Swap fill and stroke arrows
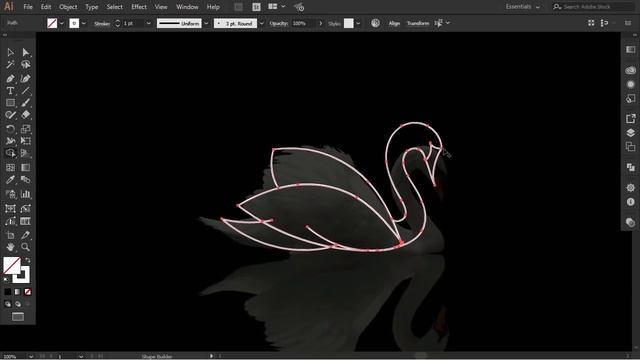The height and width of the screenshot is (360, 640). click(x=28, y=260)
